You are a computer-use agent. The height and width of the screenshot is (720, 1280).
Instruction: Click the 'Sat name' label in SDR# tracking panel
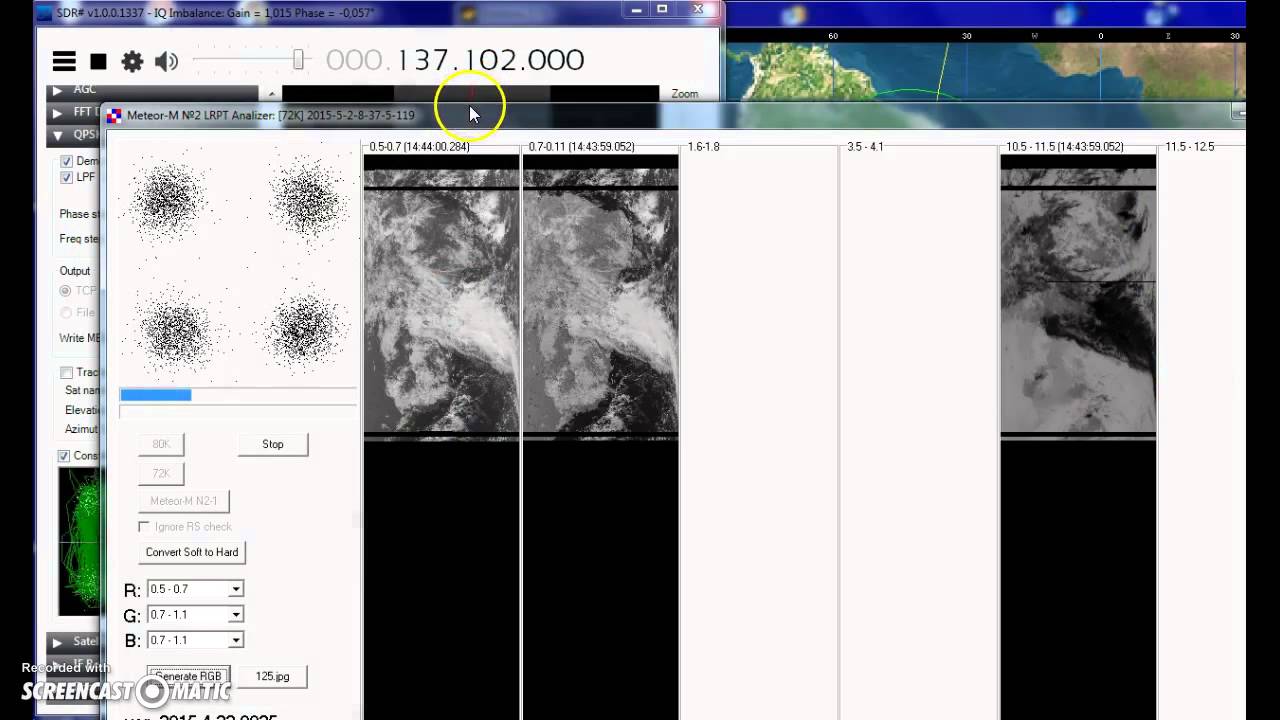click(x=83, y=391)
